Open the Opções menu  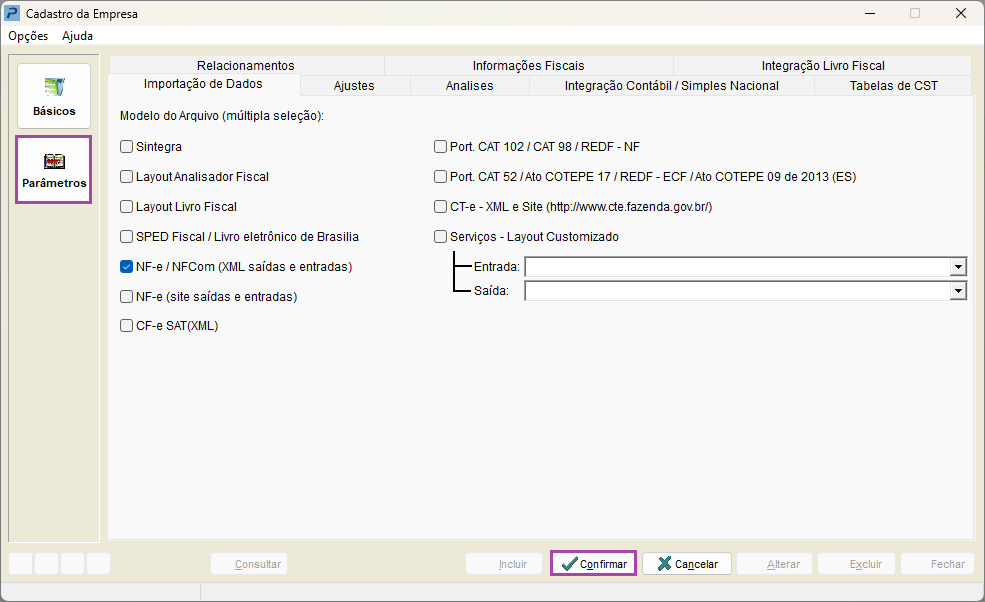28,36
